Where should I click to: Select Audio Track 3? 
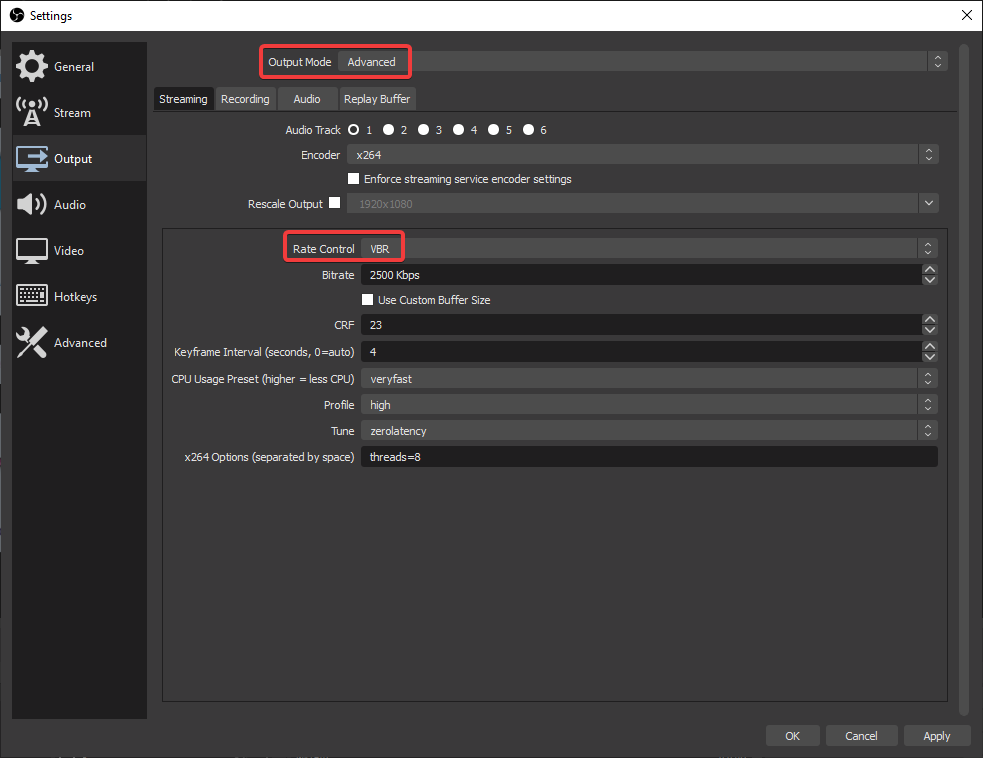[423, 129]
